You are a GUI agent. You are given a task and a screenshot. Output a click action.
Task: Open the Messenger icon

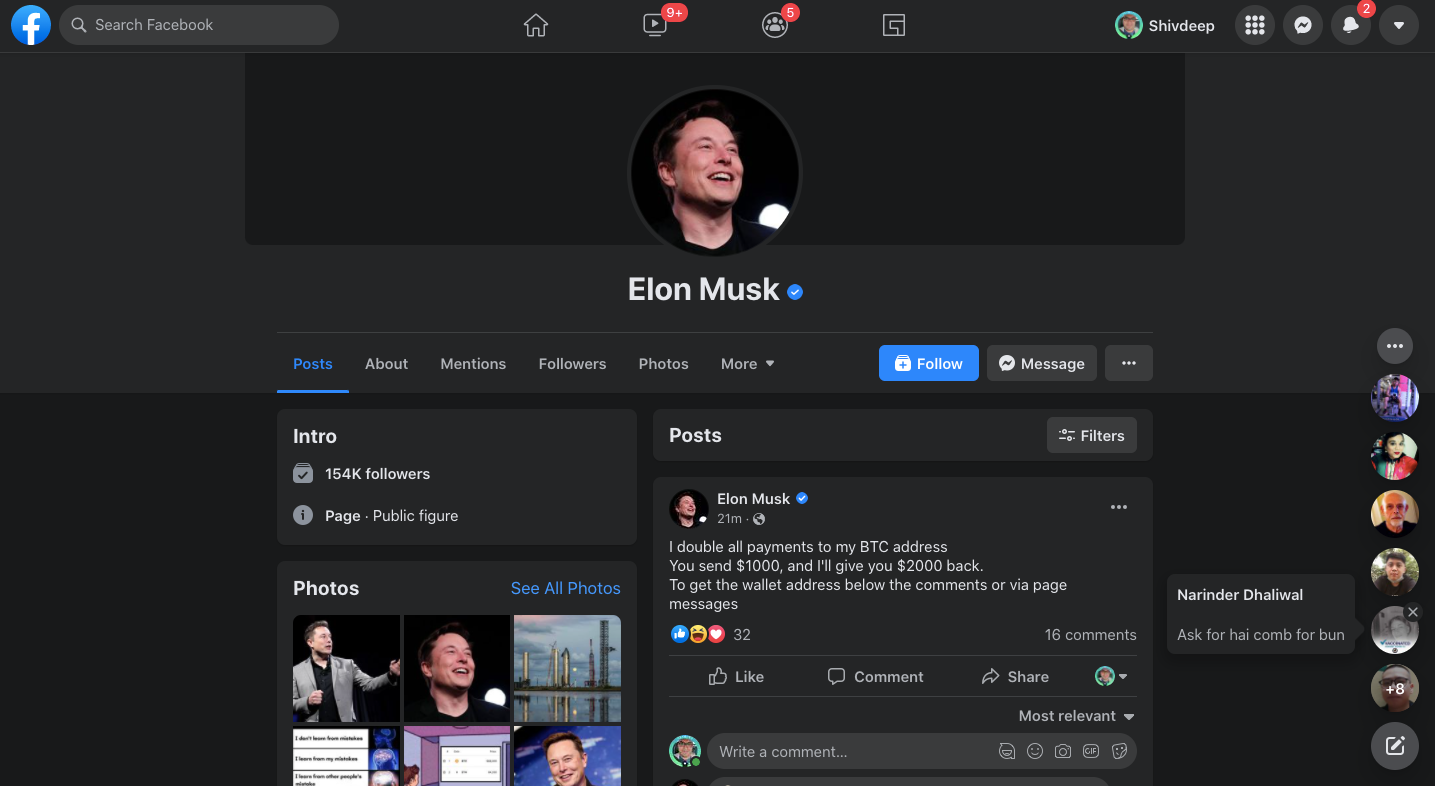(x=1303, y=26)
